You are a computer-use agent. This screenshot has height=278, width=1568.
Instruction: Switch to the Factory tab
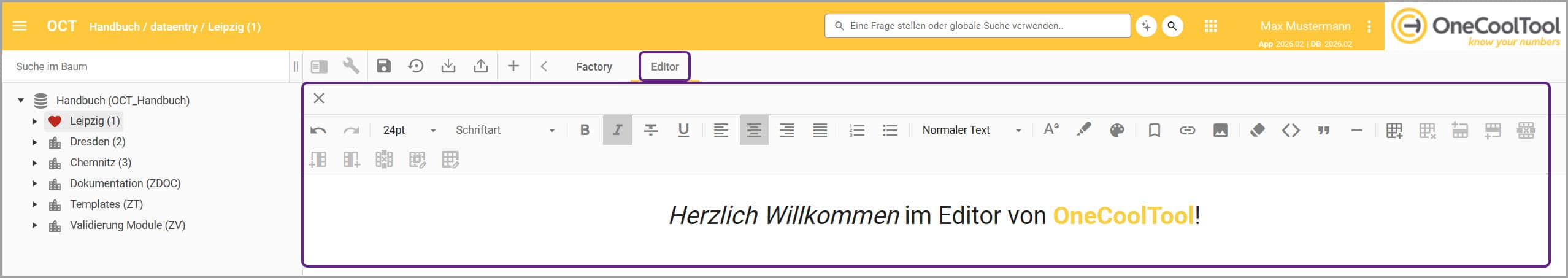tap(594, 66)
